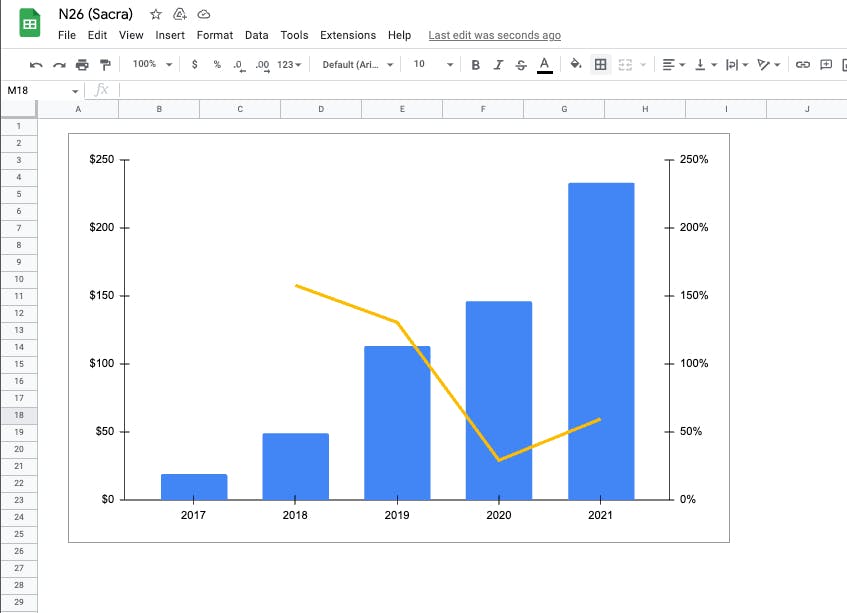Click the M18 name box
Screen dimensions: 847x613
35,90
